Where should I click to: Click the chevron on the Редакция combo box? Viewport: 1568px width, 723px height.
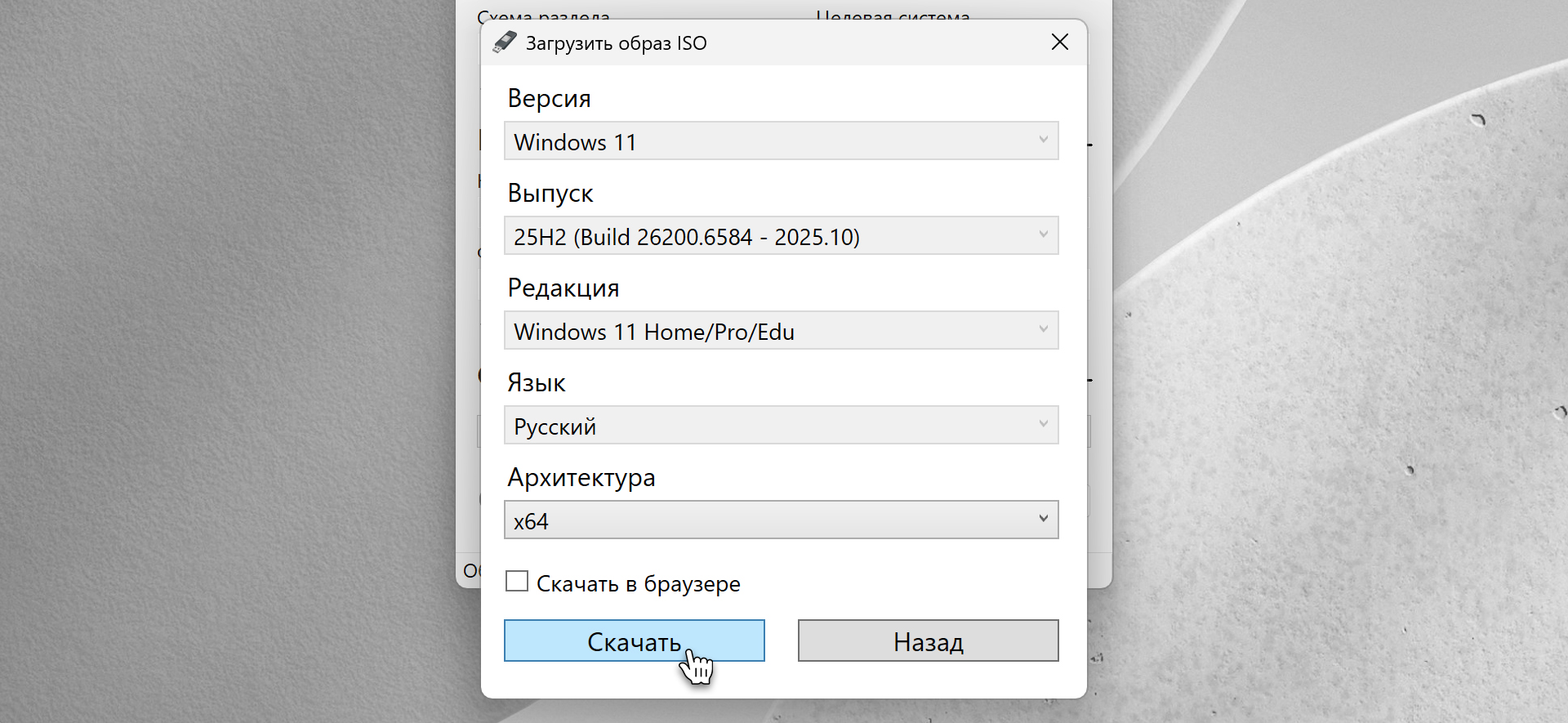coord(1043,330)
